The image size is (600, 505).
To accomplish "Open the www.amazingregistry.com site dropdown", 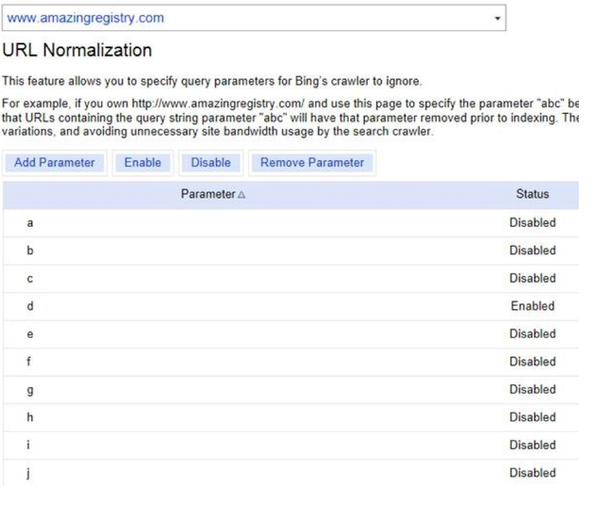I will tap(254, 18).
